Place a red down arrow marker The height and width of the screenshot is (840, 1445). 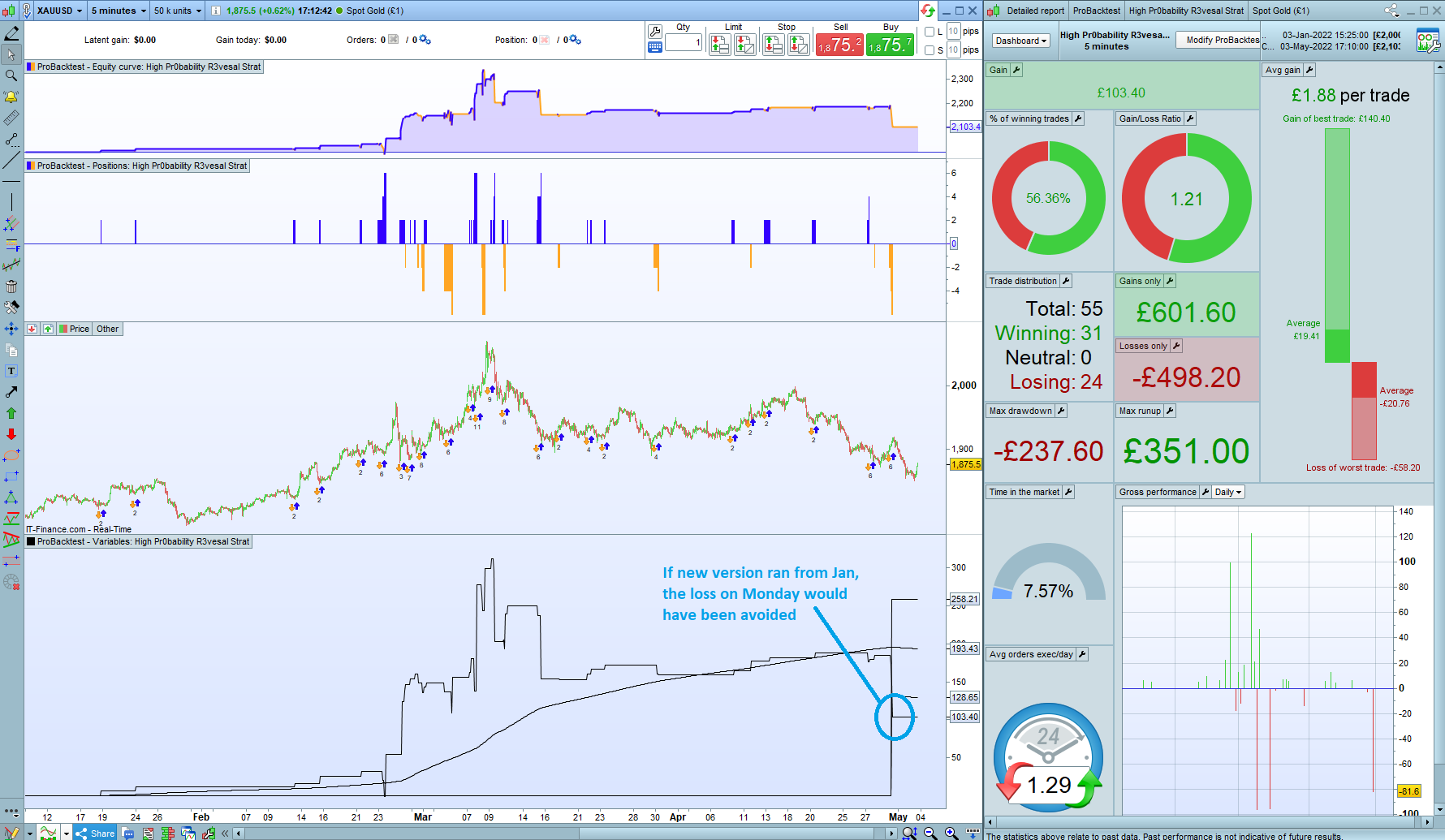coord(11,434)
